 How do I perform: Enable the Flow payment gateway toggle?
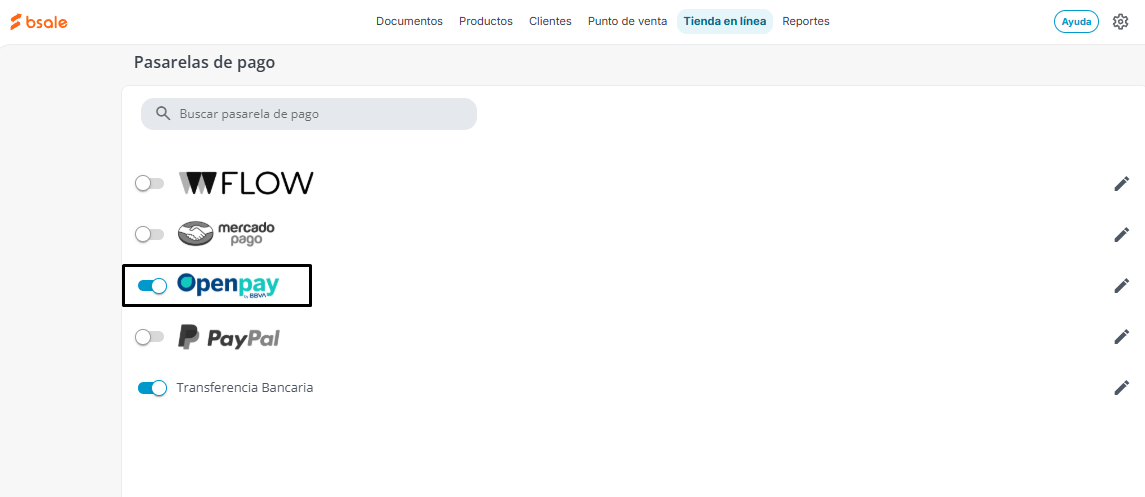click(150, 184)
